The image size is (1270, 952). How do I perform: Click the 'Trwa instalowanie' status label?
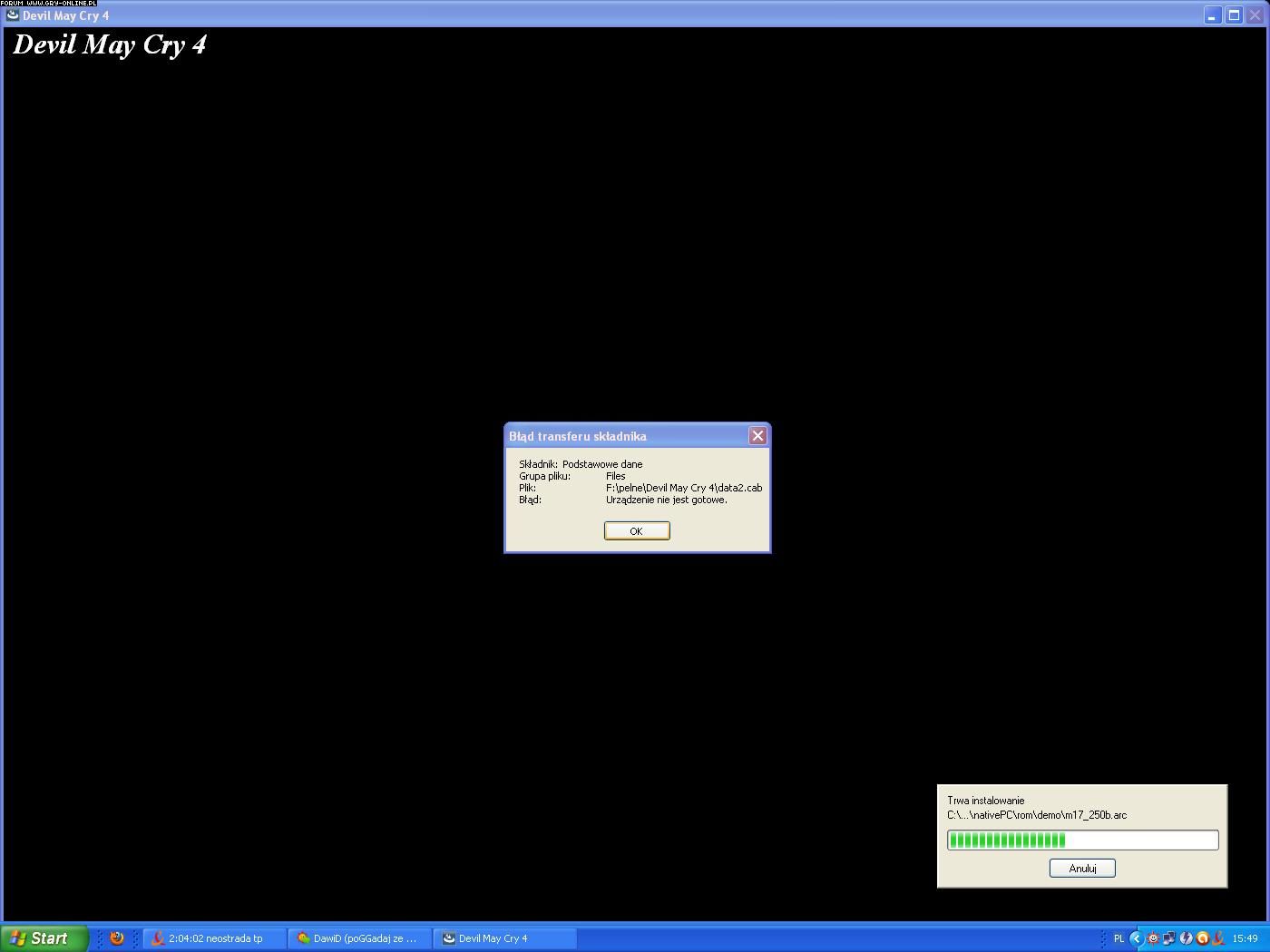986,801
